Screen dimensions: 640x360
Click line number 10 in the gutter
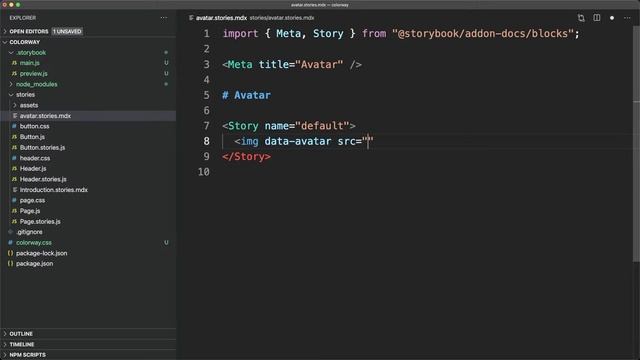[x=204, y=172]
